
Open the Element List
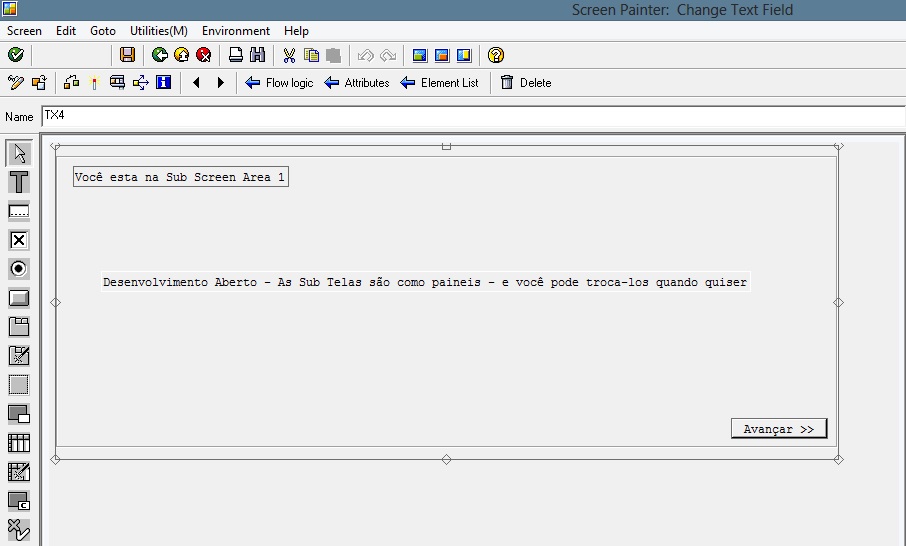[439, 83]
